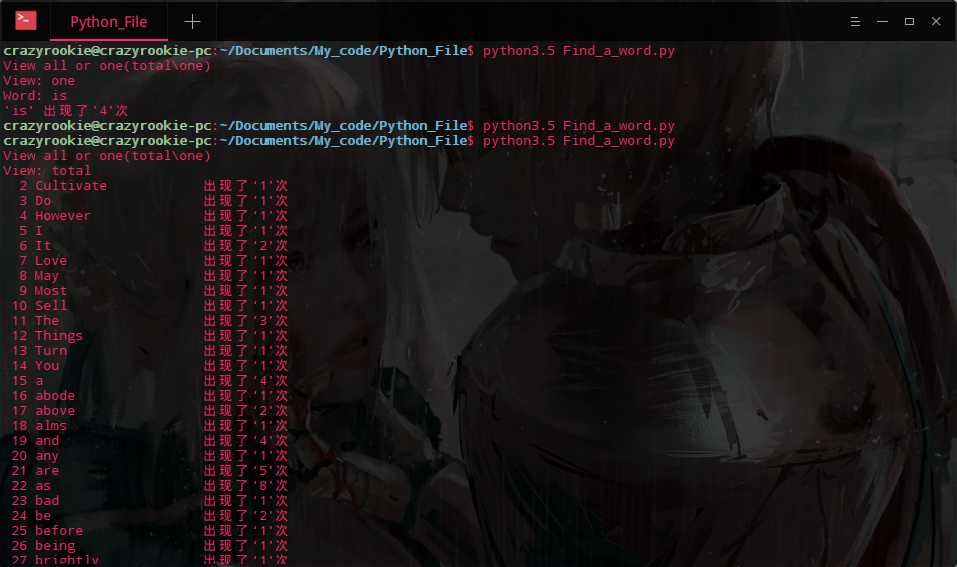
Task: Minimize the terminal window
Action: click(882, 21)
